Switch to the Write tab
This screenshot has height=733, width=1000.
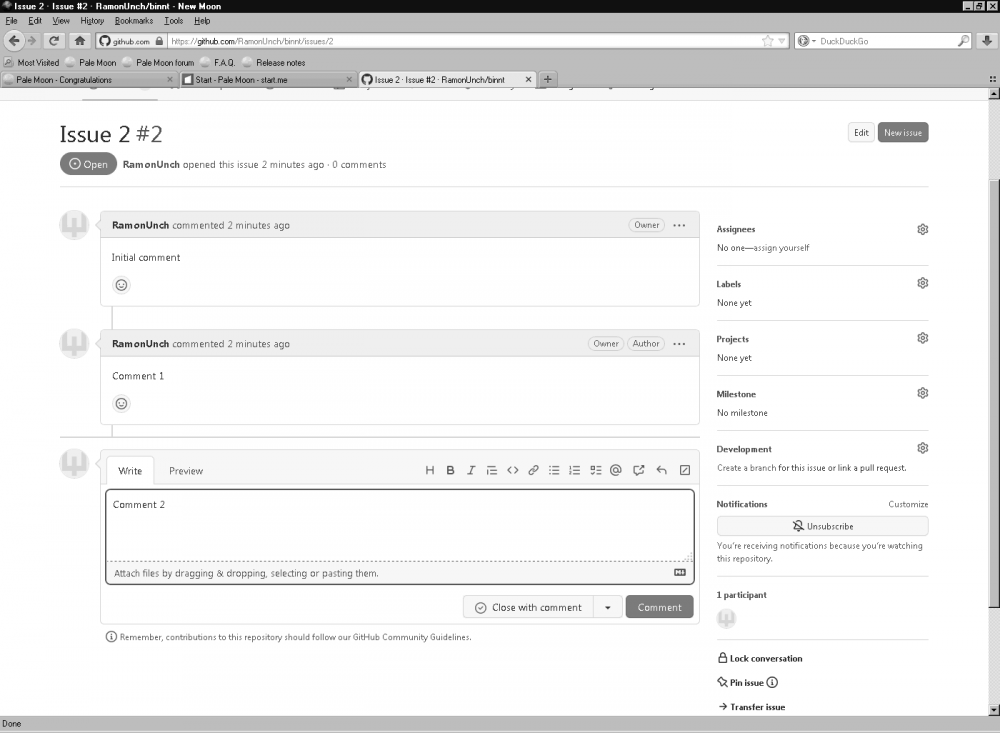[130, 471]
